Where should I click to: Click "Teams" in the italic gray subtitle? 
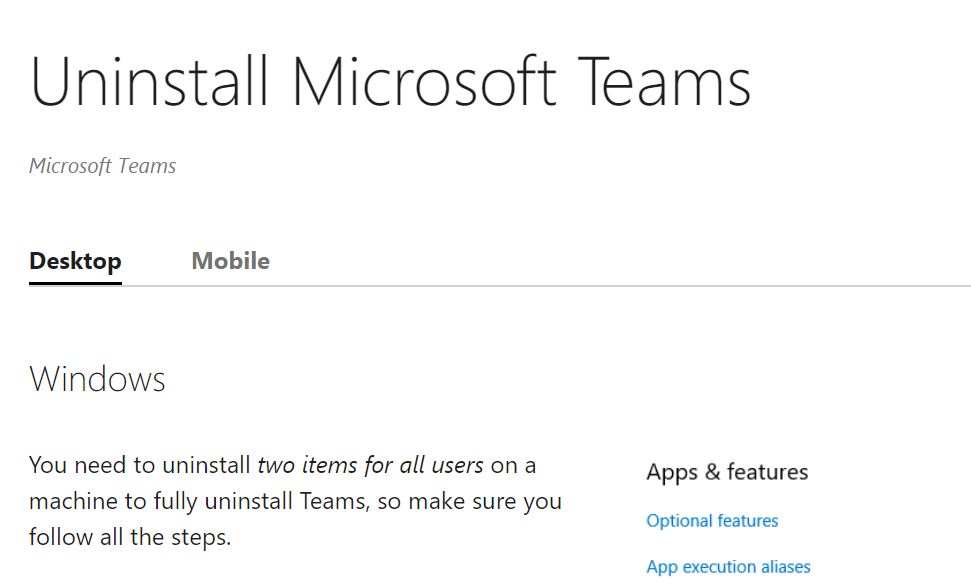click(x=146, y=166)
